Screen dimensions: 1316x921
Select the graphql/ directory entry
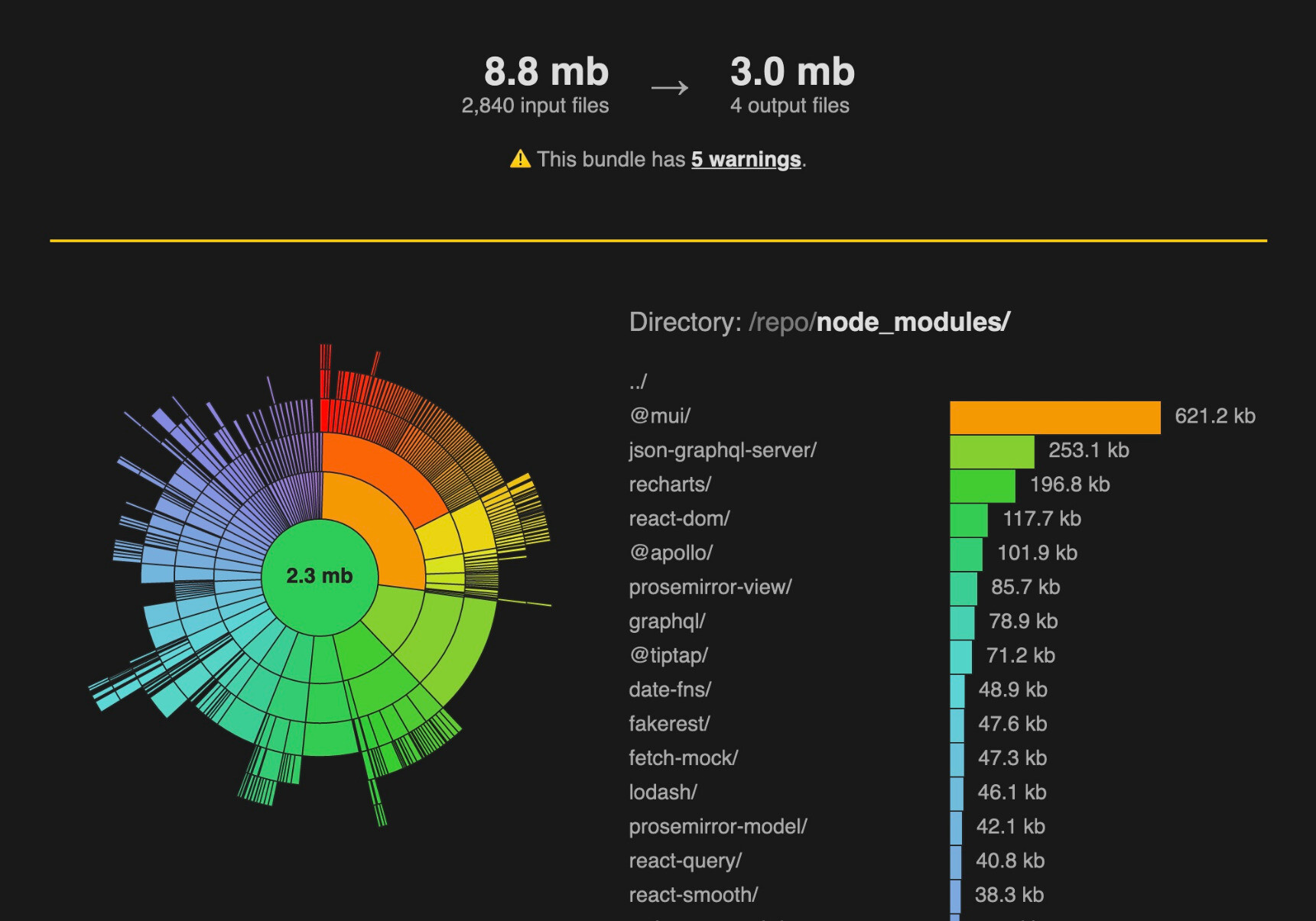click(667, 621)
